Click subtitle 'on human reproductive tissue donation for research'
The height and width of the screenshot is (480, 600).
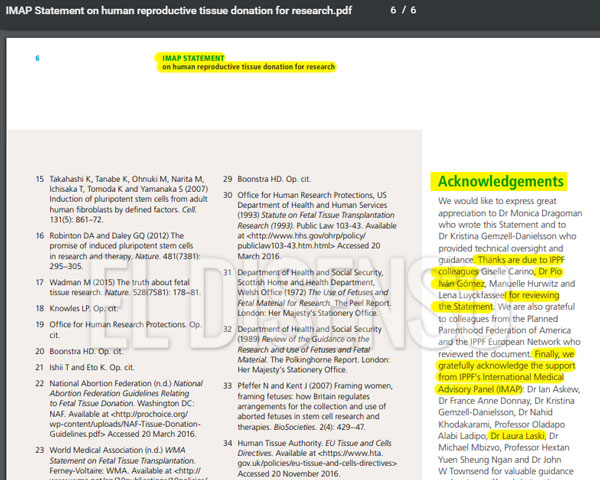(x=248, y=67)
